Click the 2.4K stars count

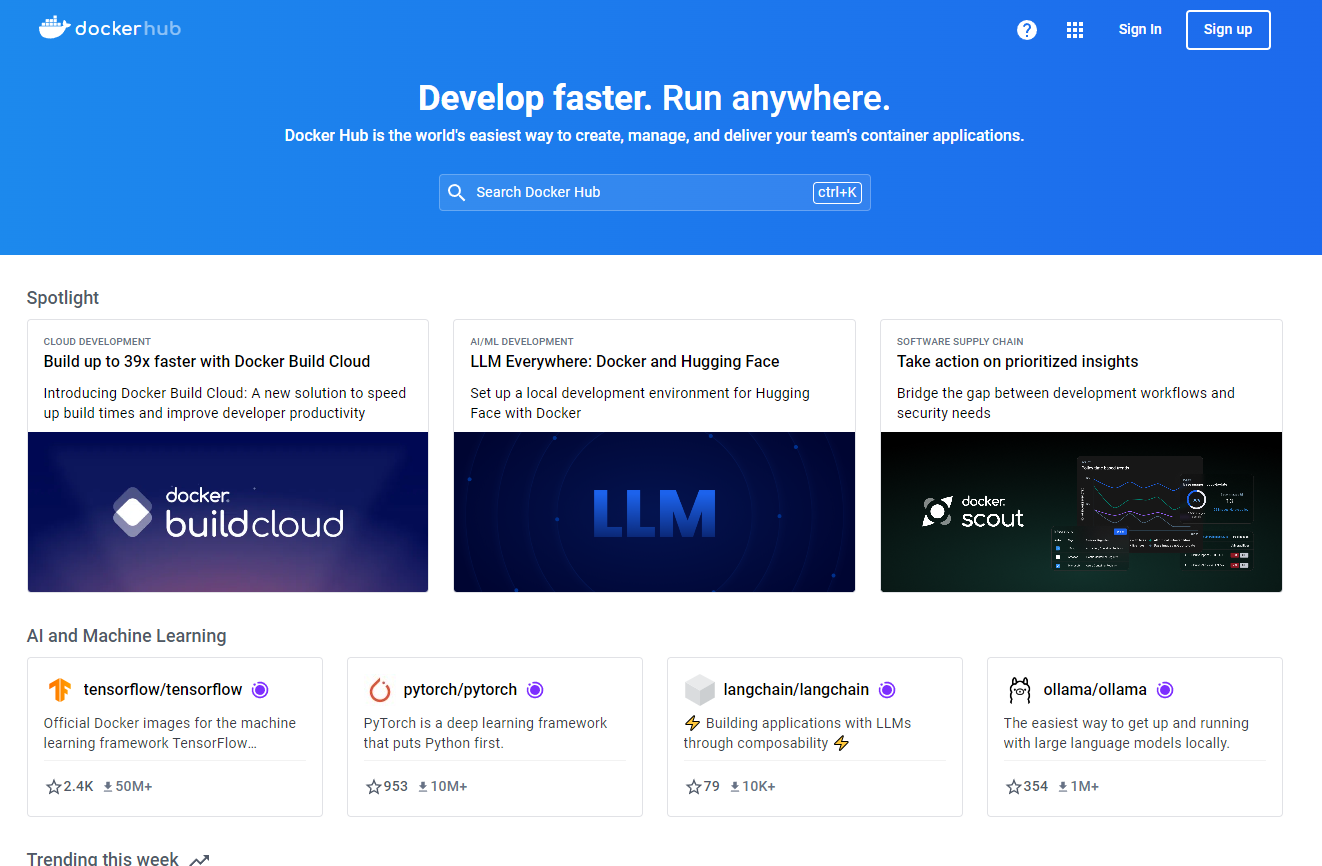click(x=79, y=787)
